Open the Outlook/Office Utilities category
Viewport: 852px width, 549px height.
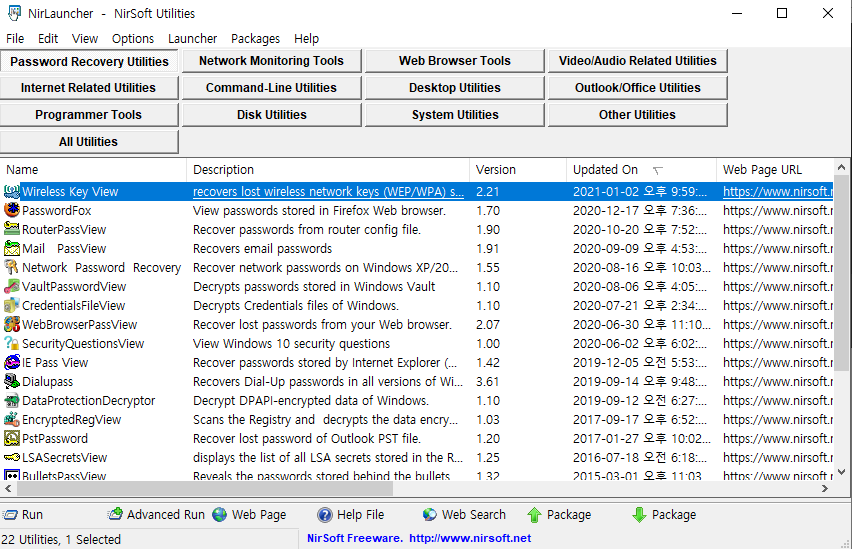638,88
